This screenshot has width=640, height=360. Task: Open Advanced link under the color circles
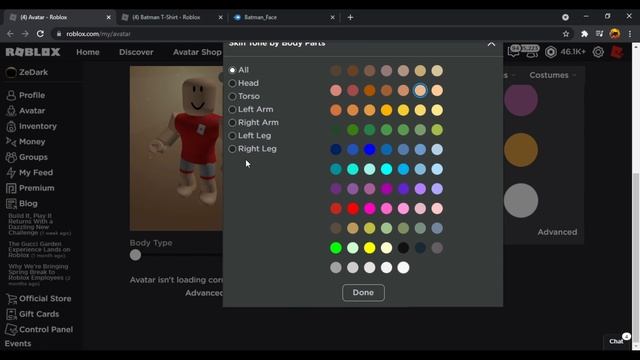coord(557,232)
